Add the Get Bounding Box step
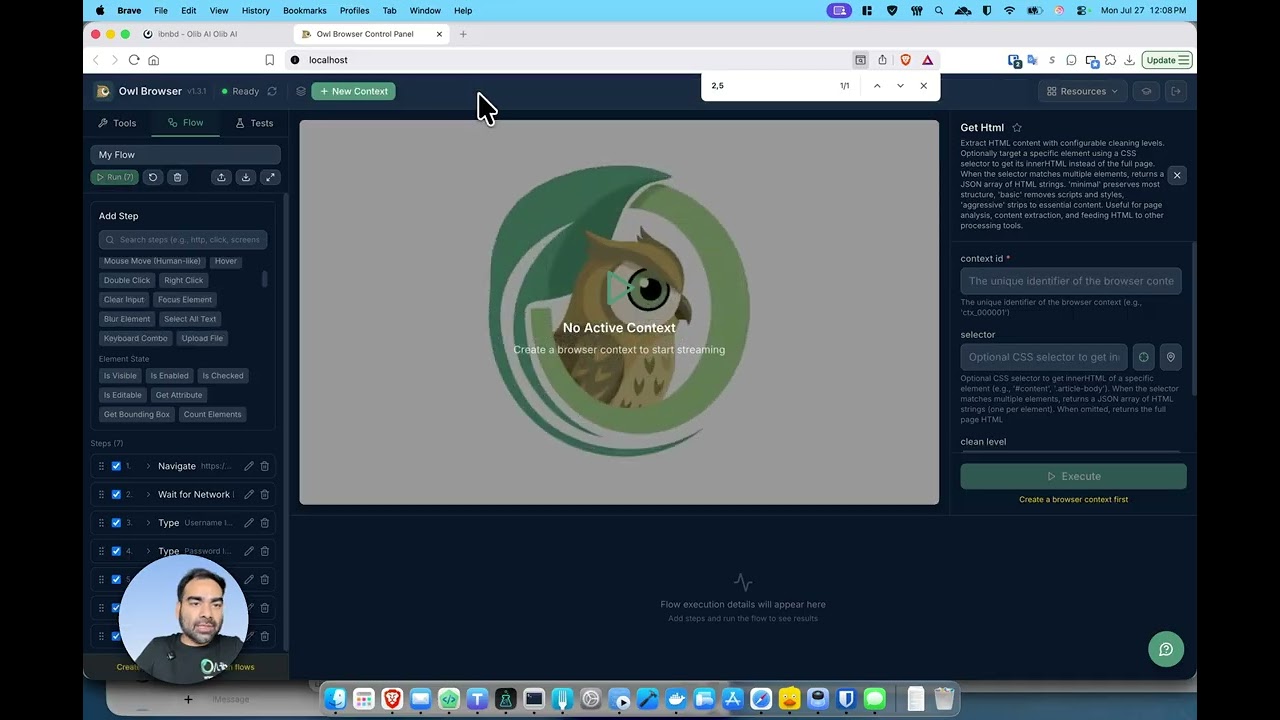Viewport: 1280px width, 720px height. tap(137, 414)
